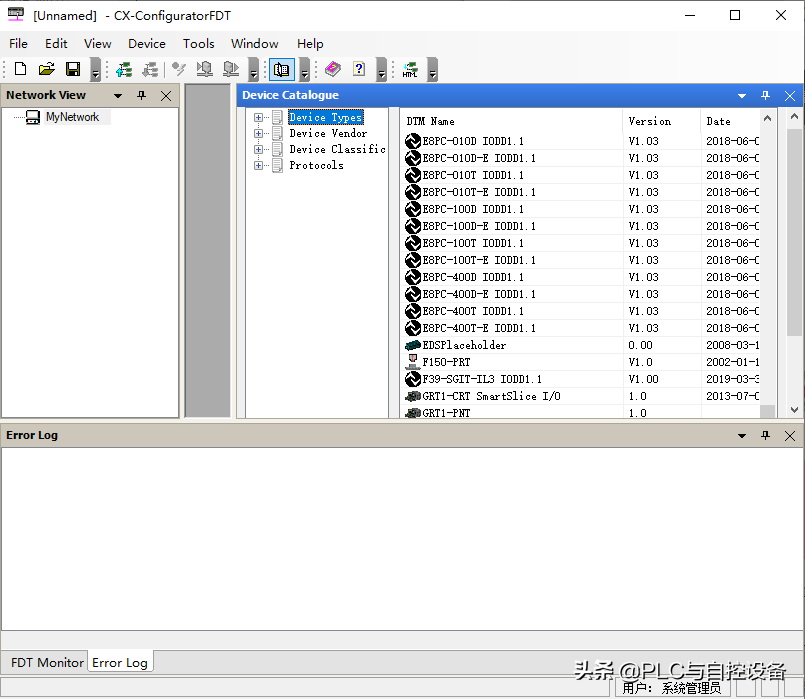Click the Open folder toolbar icon

tap(46, 69)
